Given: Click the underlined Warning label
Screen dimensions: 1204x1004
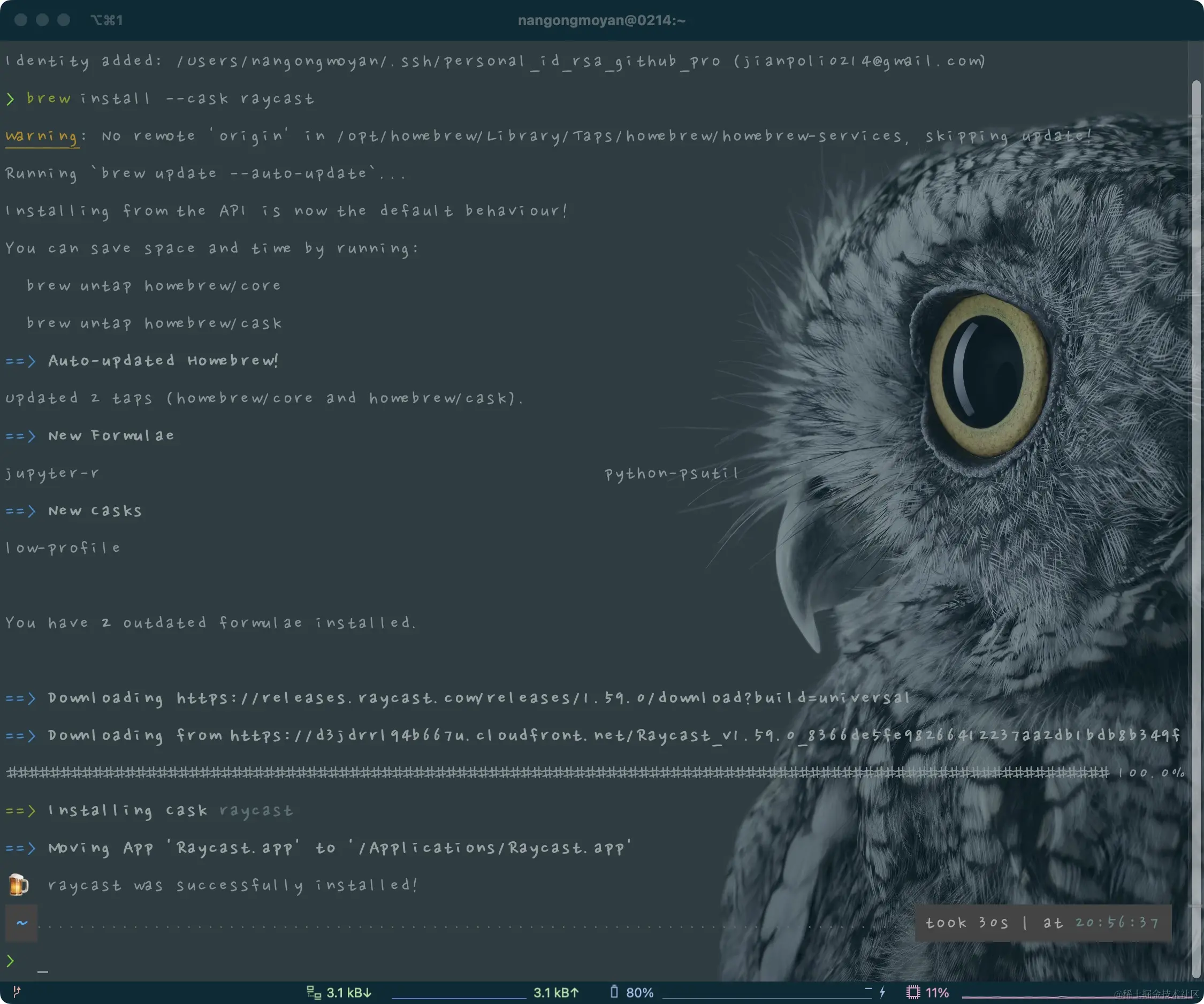Looking at the screenshot, I should pyautogui.click(x=41, y=136).
